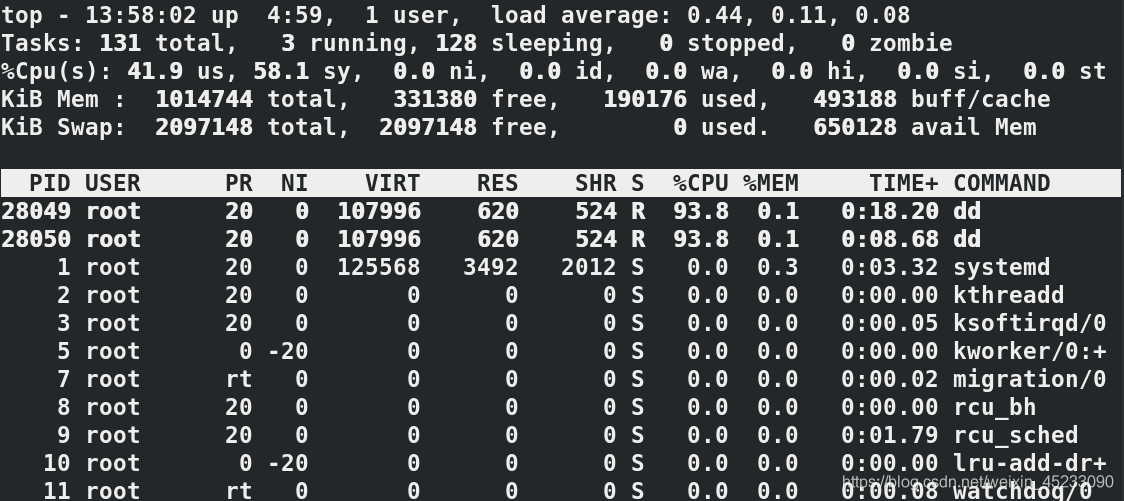Select the PID column header

(x=49, y=183)
